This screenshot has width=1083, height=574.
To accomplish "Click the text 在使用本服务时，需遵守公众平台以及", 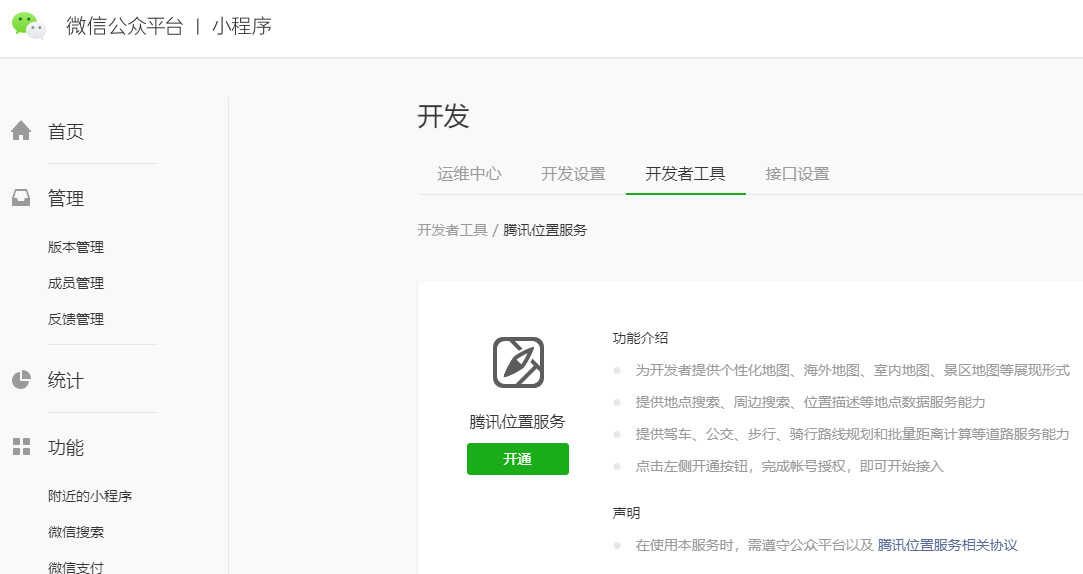I will tap(755, 545).
